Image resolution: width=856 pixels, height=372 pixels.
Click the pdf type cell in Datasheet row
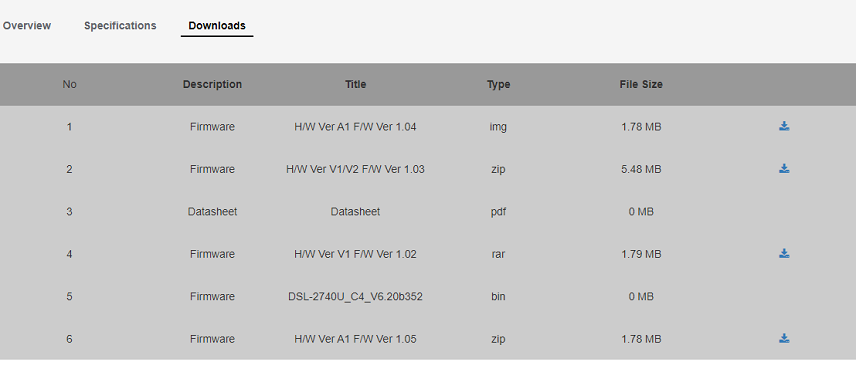click(498, 212)
